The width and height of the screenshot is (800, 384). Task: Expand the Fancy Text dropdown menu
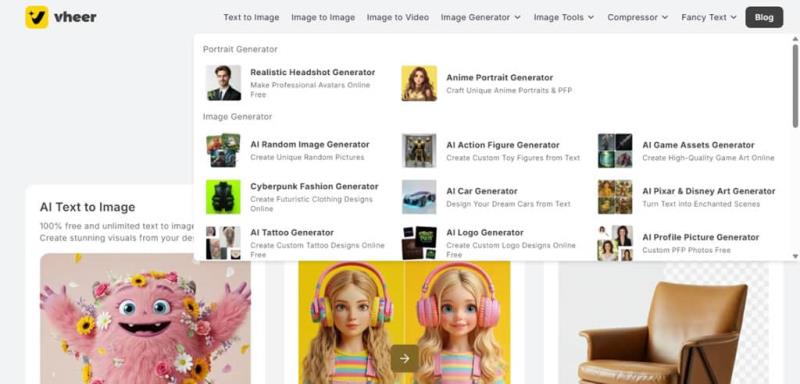point(709,17)
